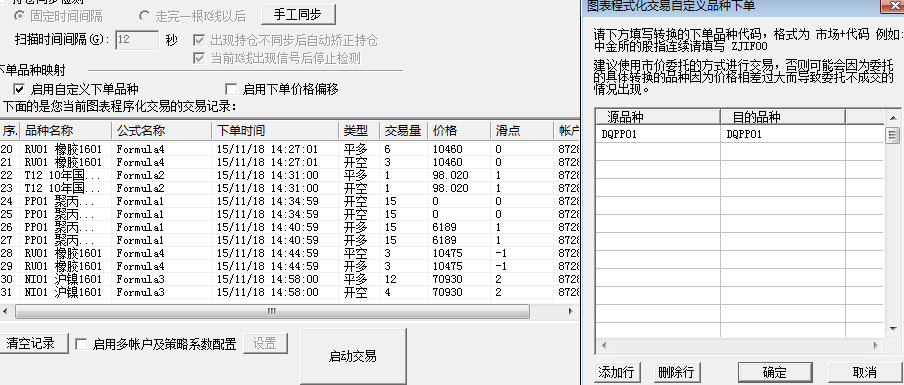Cancel the dialog with 取消
The image size is (904, 385).
(865, 372)
